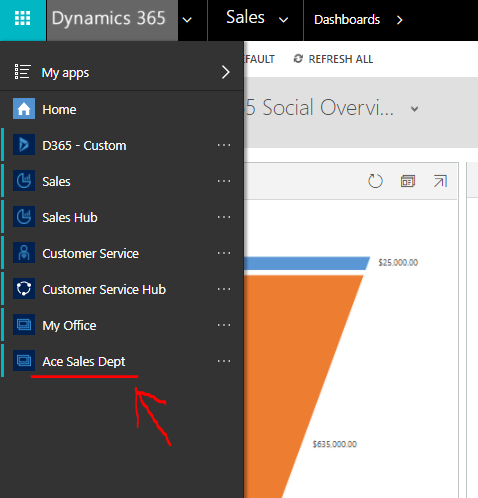Open more options for Sales Hub
The height and width of the screenshot is (498, 478).
coord(224,217)
